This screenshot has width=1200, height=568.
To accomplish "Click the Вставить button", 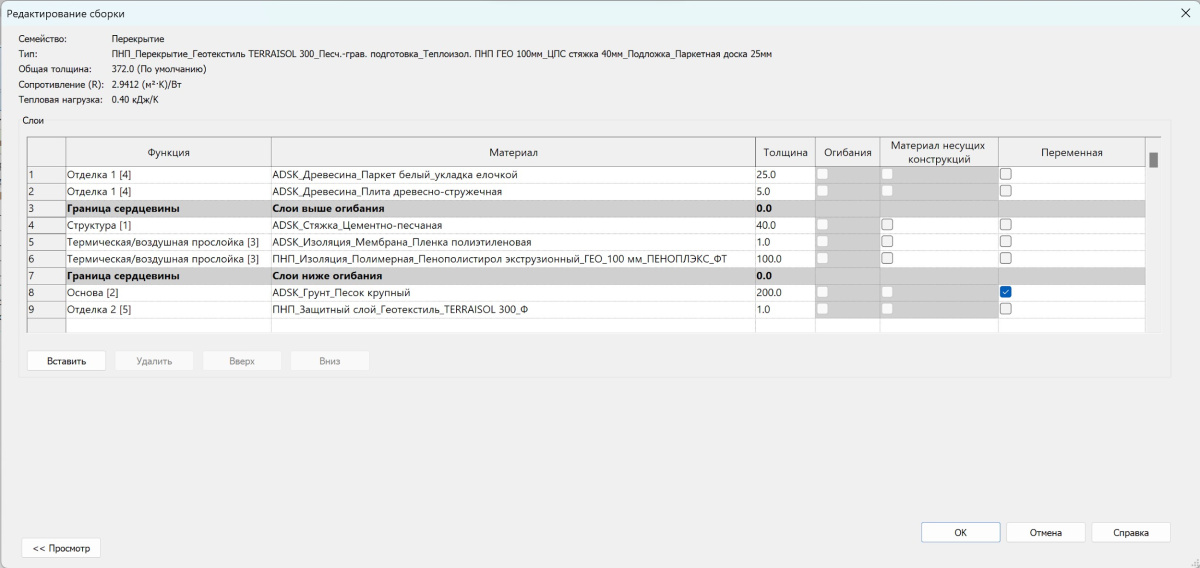I will click(x=66, y=361).
